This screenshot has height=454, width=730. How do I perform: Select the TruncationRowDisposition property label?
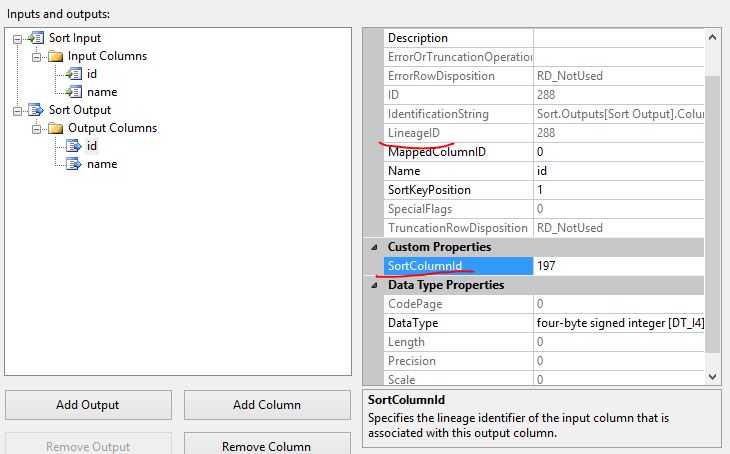tap(458, 228)
